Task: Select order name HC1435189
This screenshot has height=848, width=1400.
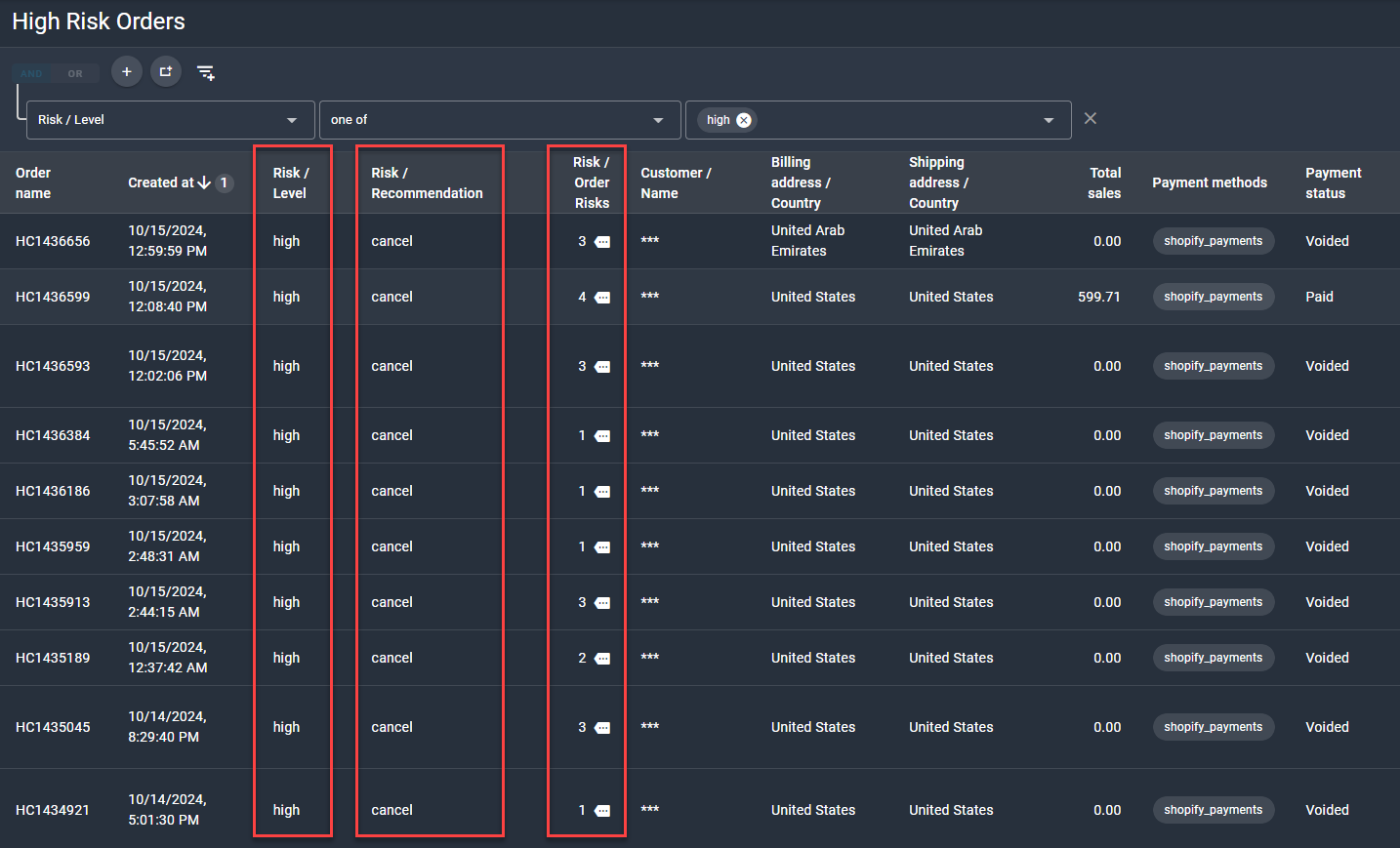Action: coord(53,658)
